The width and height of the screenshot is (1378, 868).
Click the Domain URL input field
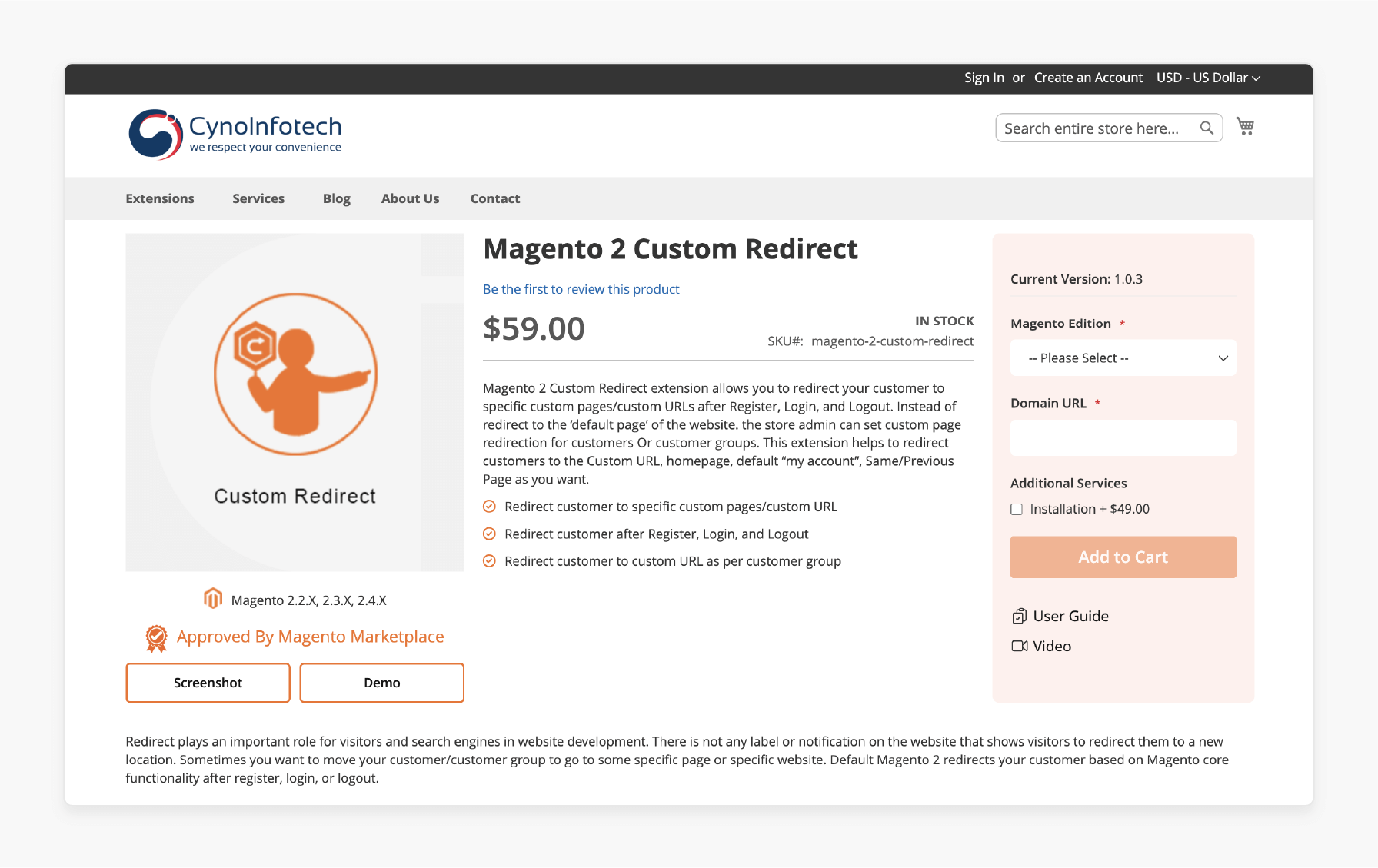1123,437
